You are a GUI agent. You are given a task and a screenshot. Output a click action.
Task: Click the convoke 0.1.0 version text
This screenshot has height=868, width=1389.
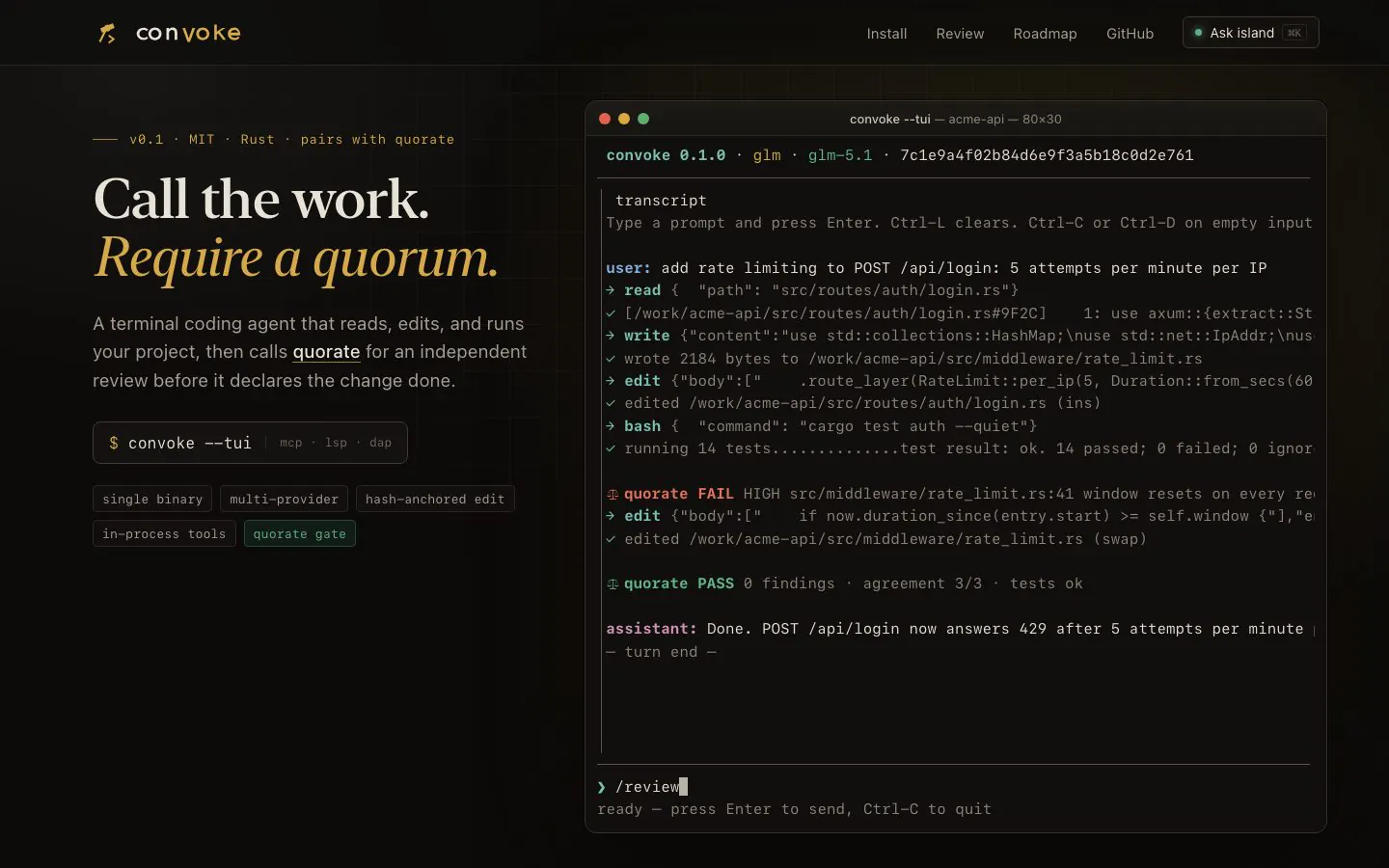666,155
